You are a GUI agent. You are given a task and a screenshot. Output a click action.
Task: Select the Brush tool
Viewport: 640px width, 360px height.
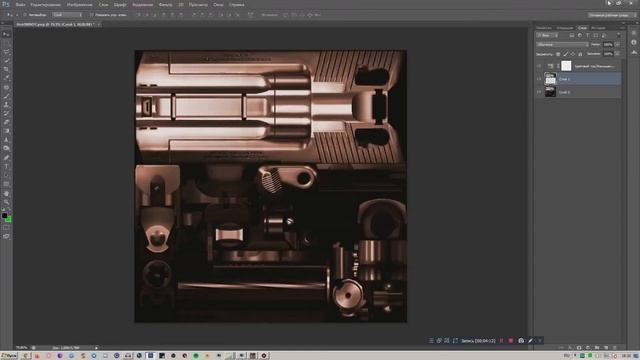6,96
